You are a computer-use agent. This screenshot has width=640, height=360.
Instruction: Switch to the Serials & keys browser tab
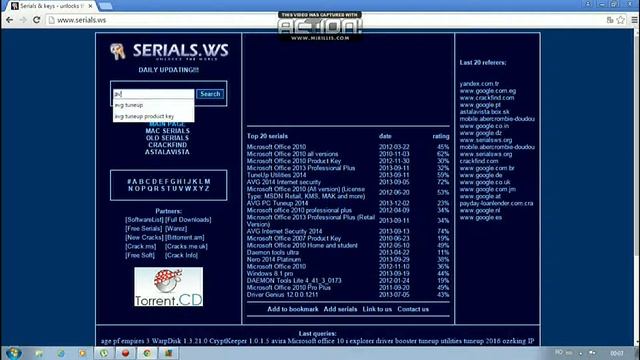click(x=51, y=6)
